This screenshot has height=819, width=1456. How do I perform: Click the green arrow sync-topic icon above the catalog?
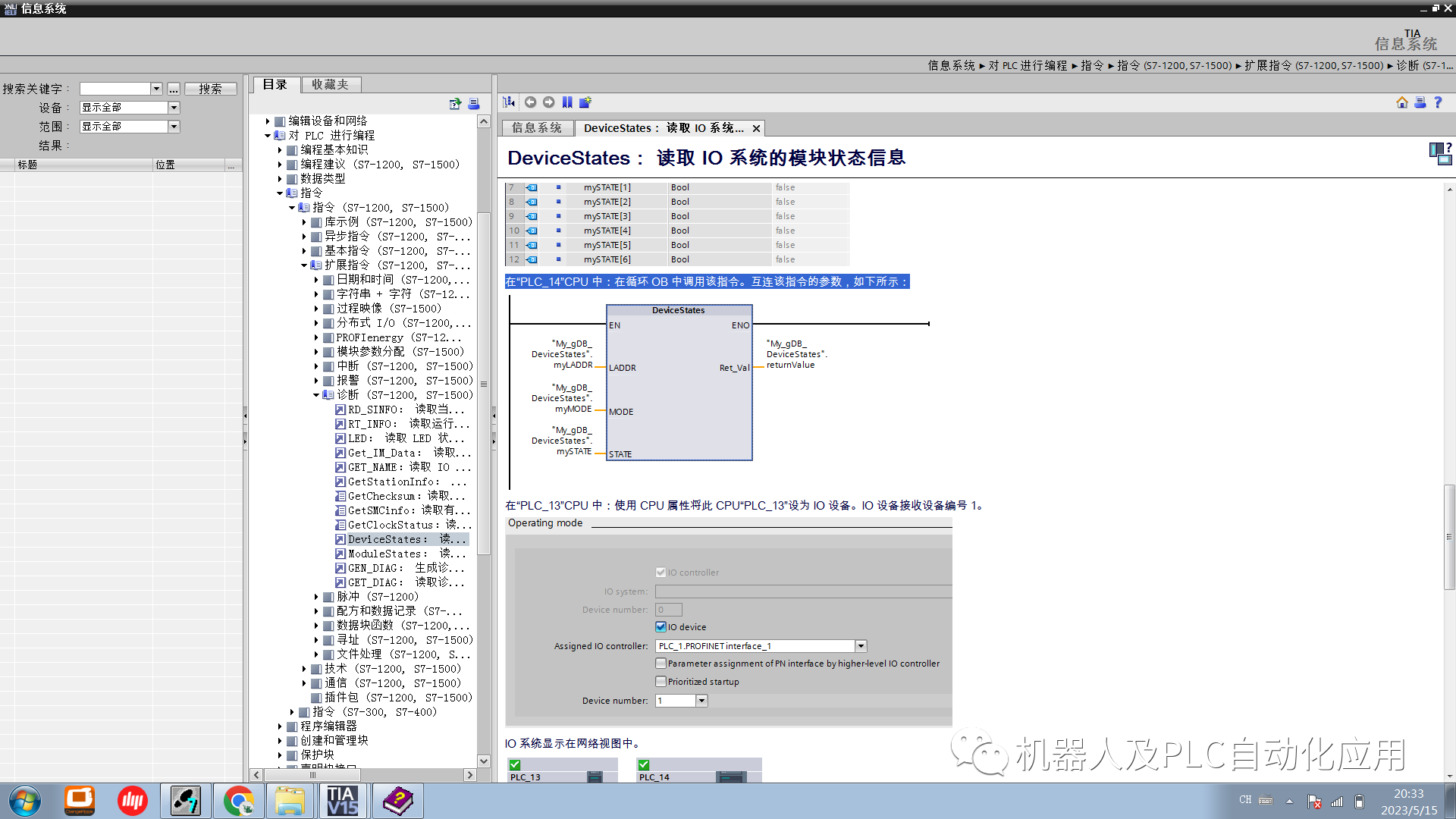coord(454,103)
